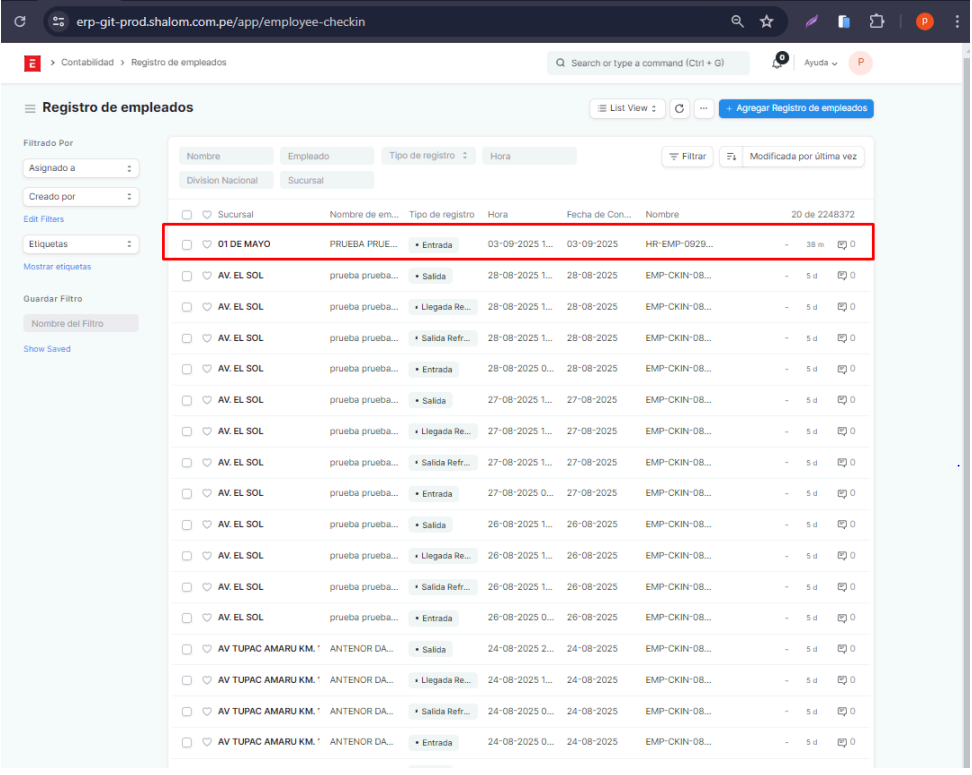Select the 01 DE MAYO row checkbox
The width and height of the screenshot is (972, 775).
(187, 244)
